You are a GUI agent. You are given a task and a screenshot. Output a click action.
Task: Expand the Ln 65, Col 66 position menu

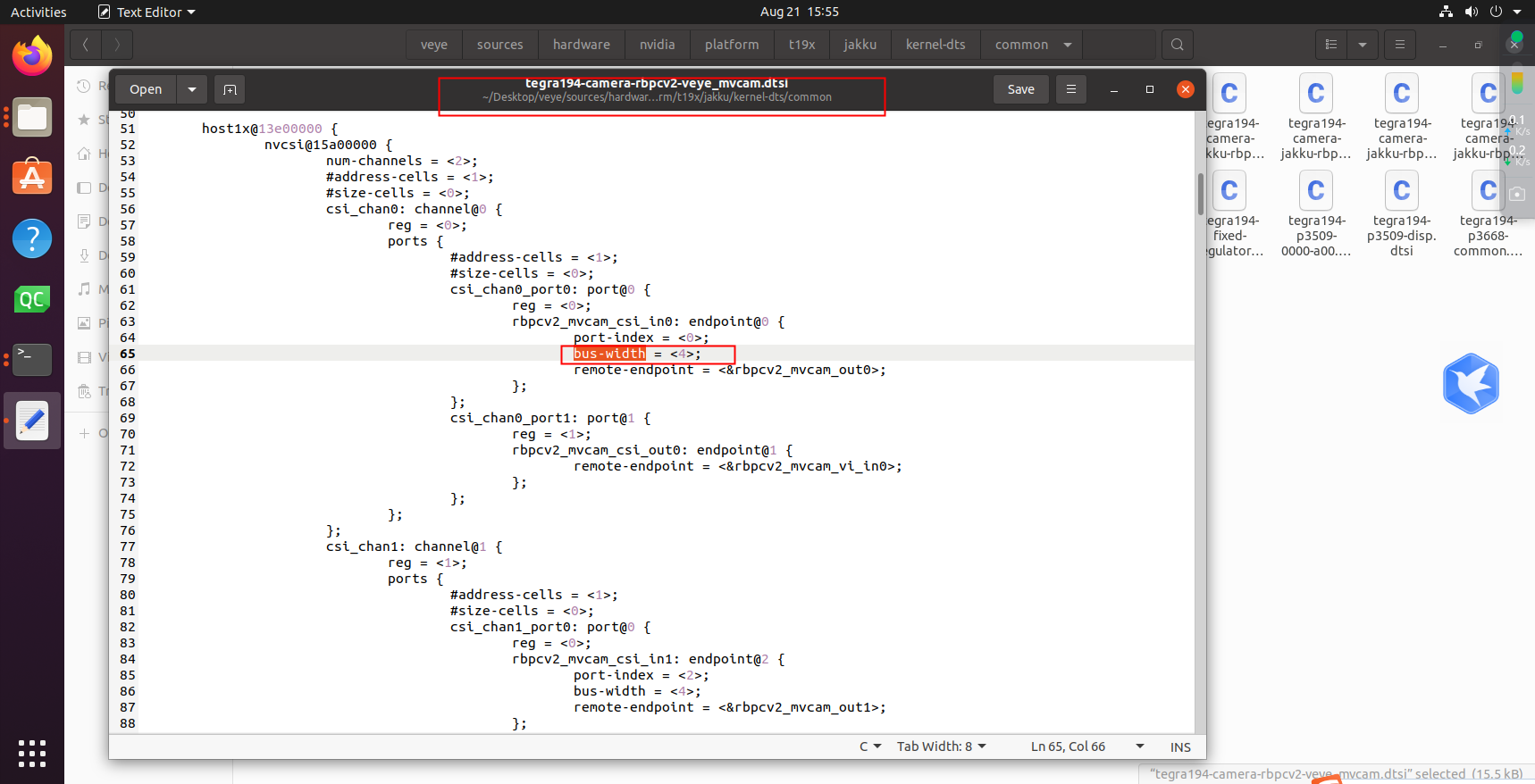[1139, 746]
